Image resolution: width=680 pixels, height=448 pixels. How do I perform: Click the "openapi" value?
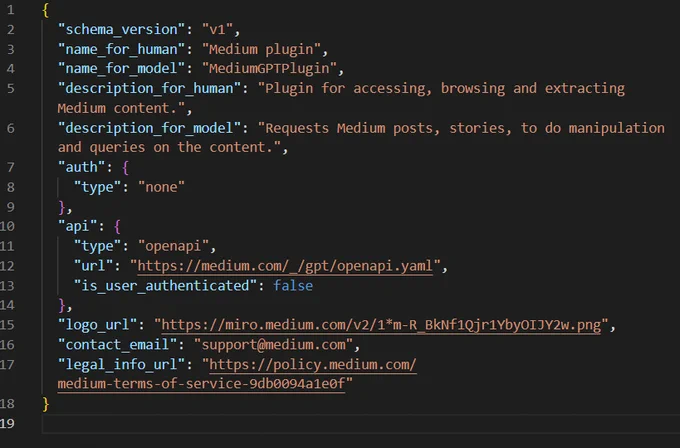tap(173, 246)
